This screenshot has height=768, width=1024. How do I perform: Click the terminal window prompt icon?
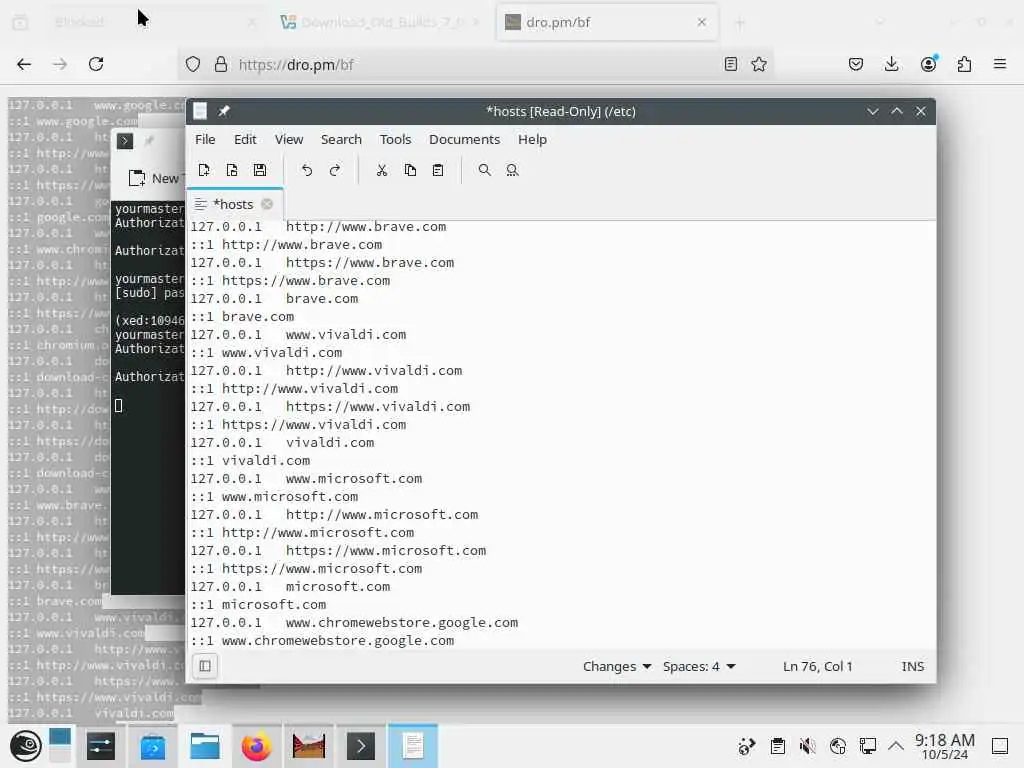tap(125, 140)
